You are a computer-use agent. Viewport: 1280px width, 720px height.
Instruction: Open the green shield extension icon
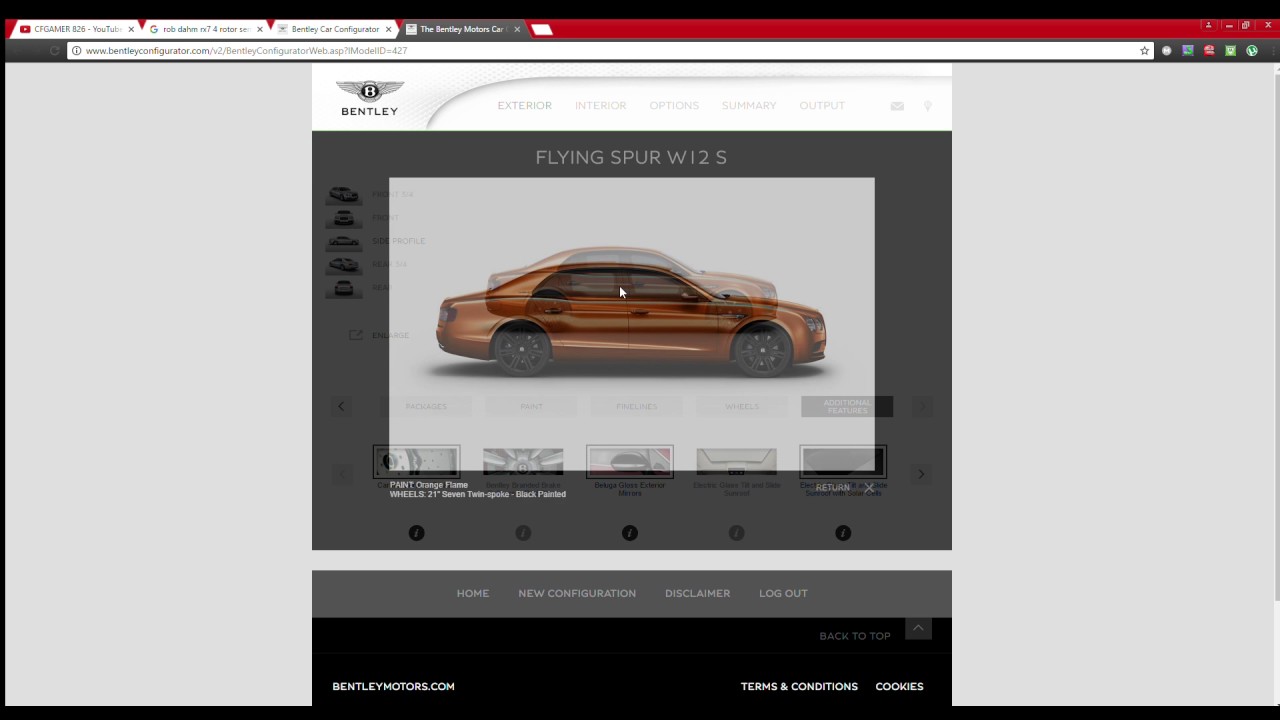click(1230, 51)
